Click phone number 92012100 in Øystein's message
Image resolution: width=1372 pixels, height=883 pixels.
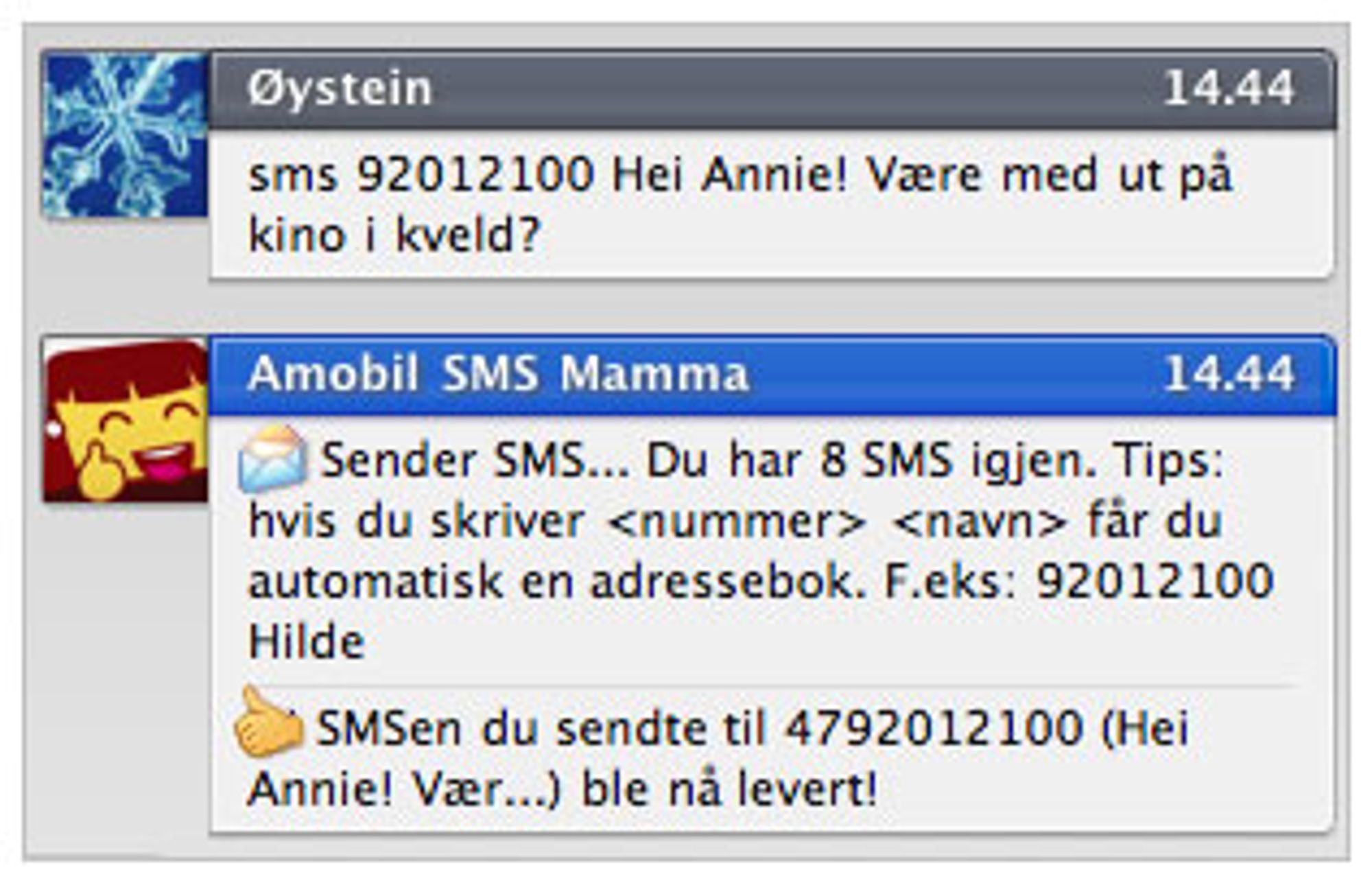click(475, 174)
